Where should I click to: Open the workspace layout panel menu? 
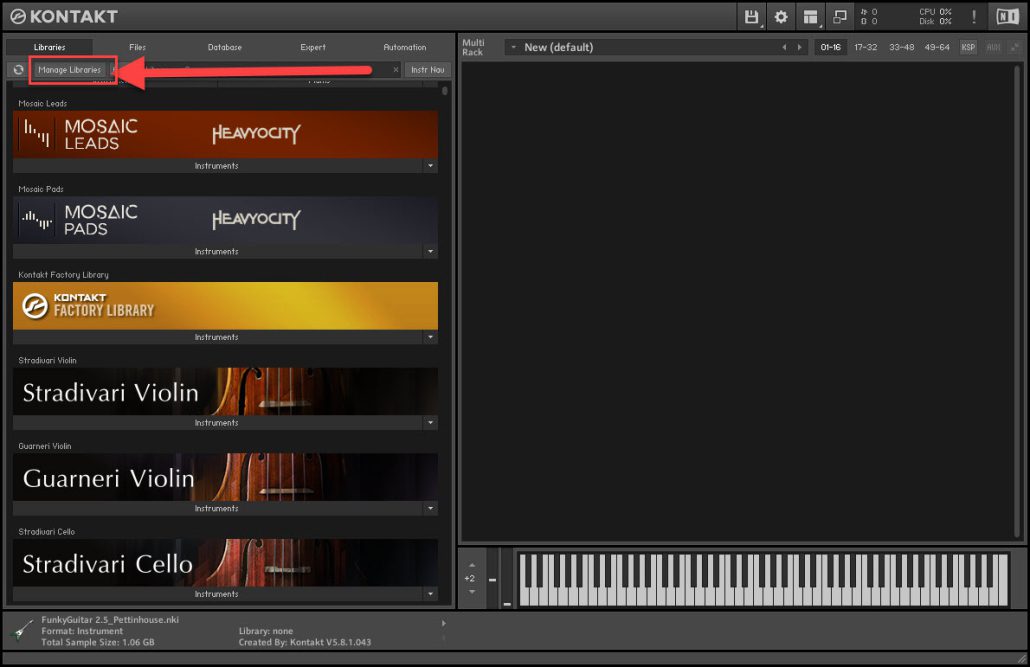coord(811,17)
